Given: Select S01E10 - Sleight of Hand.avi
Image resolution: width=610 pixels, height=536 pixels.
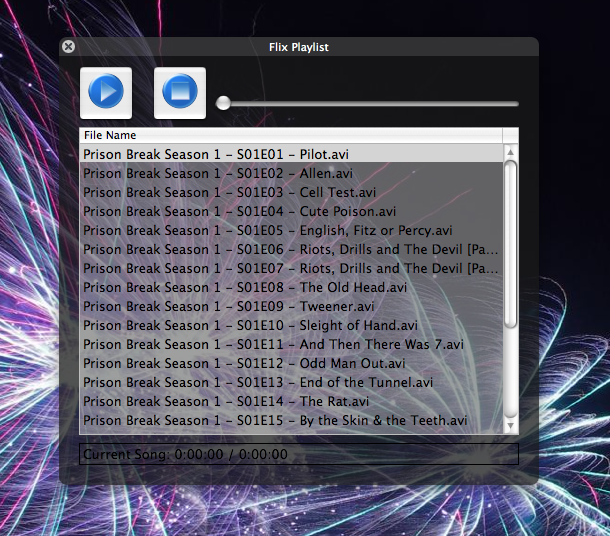Looking at the screenshot, I should pyautogui.click(x=291, y=326).
